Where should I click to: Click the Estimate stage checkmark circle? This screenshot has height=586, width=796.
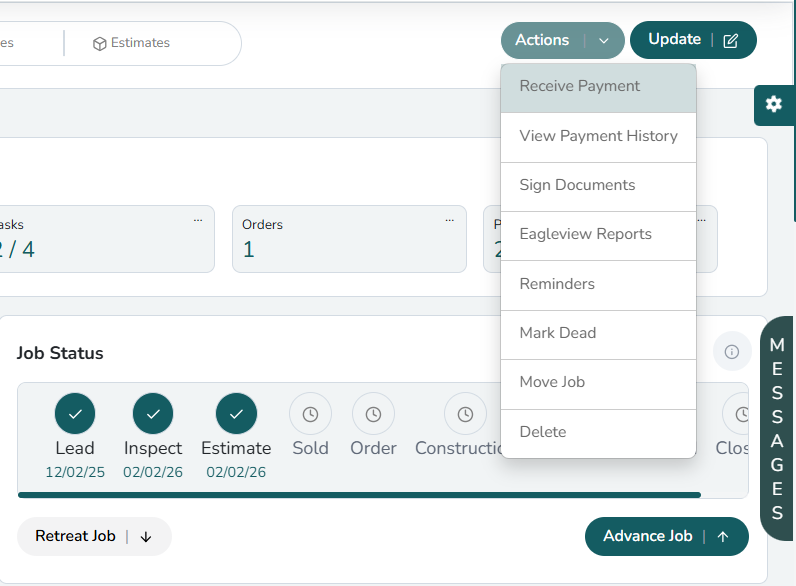(236, 413)
